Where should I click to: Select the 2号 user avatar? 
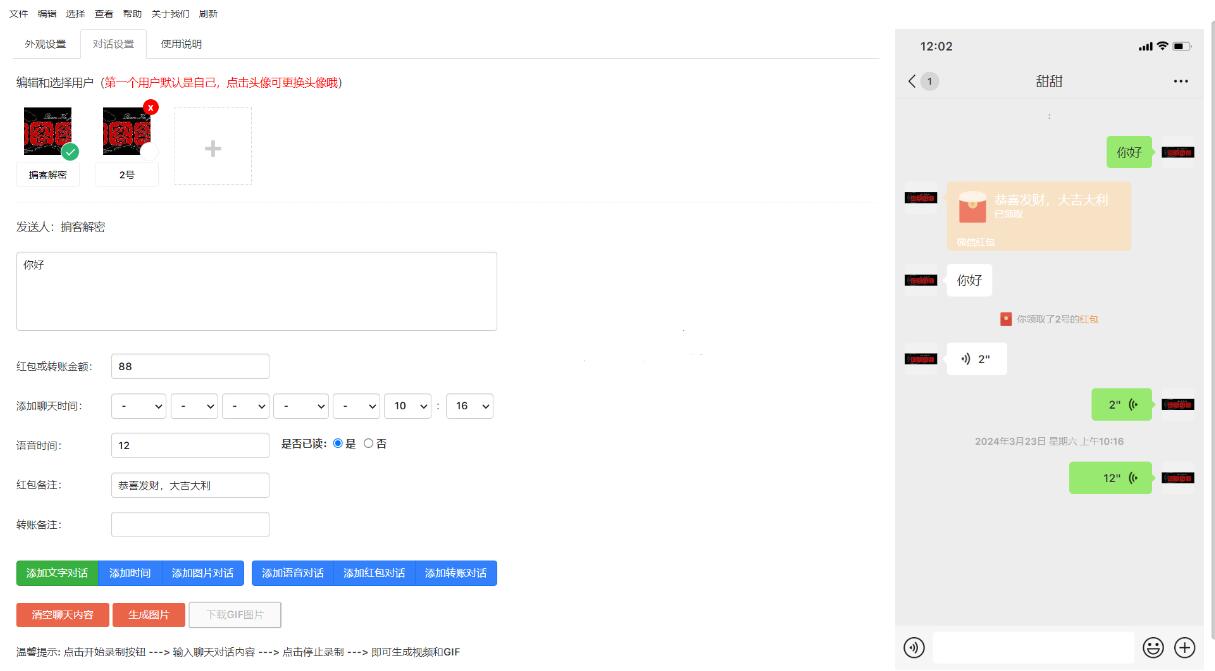click(127, 133)
